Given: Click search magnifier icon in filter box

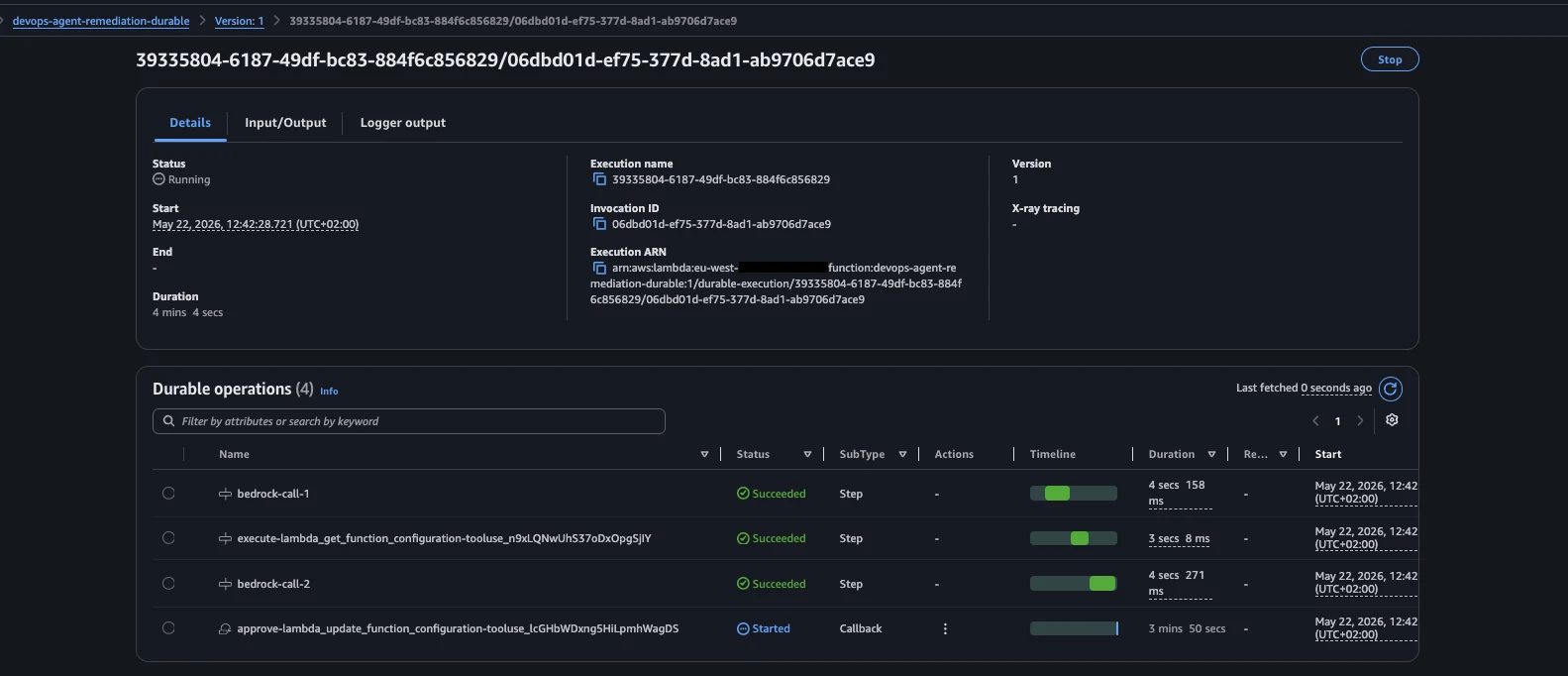Looking at the screenshot, I should 169,421.
